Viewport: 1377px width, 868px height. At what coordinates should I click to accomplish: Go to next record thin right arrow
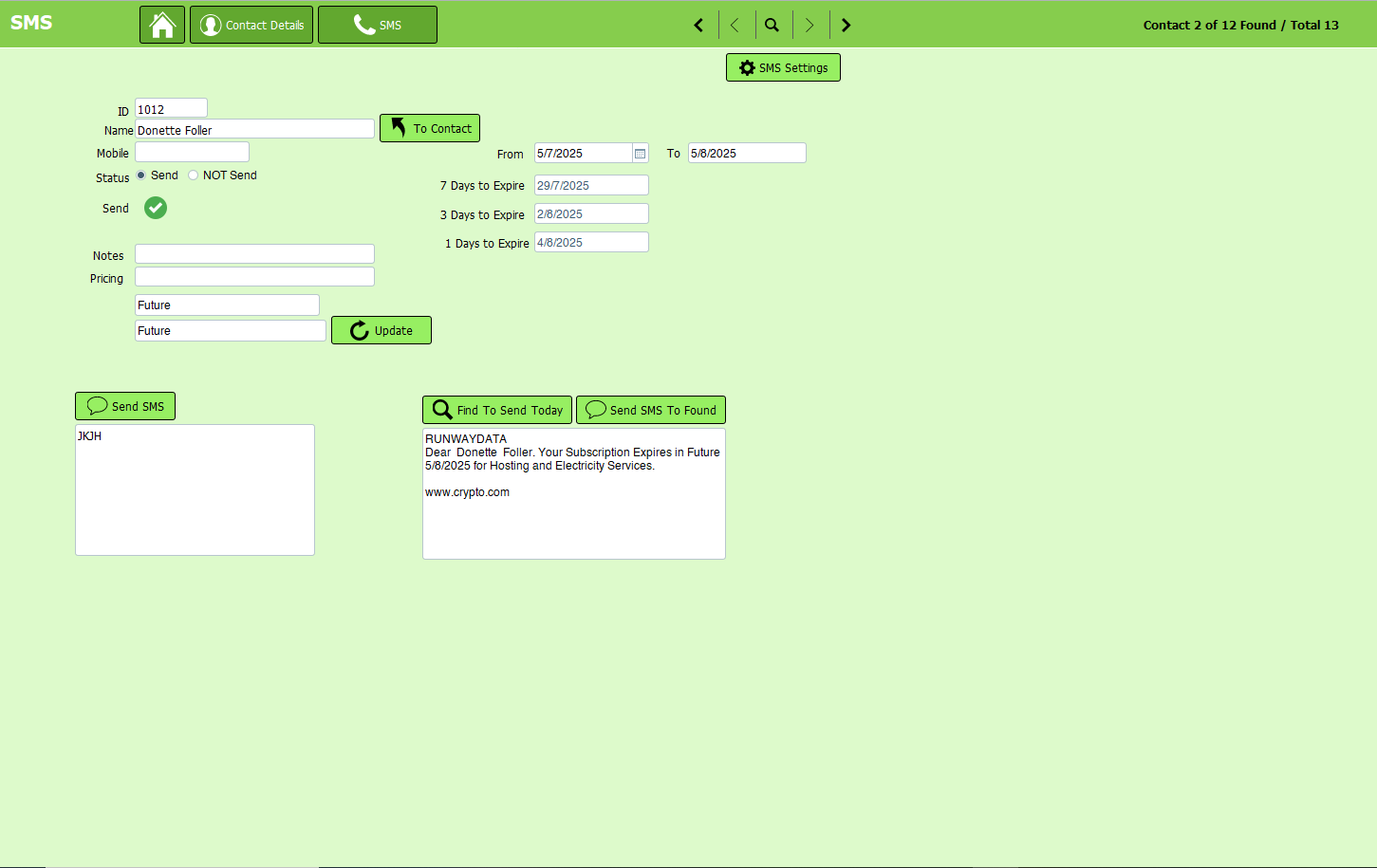809,25
